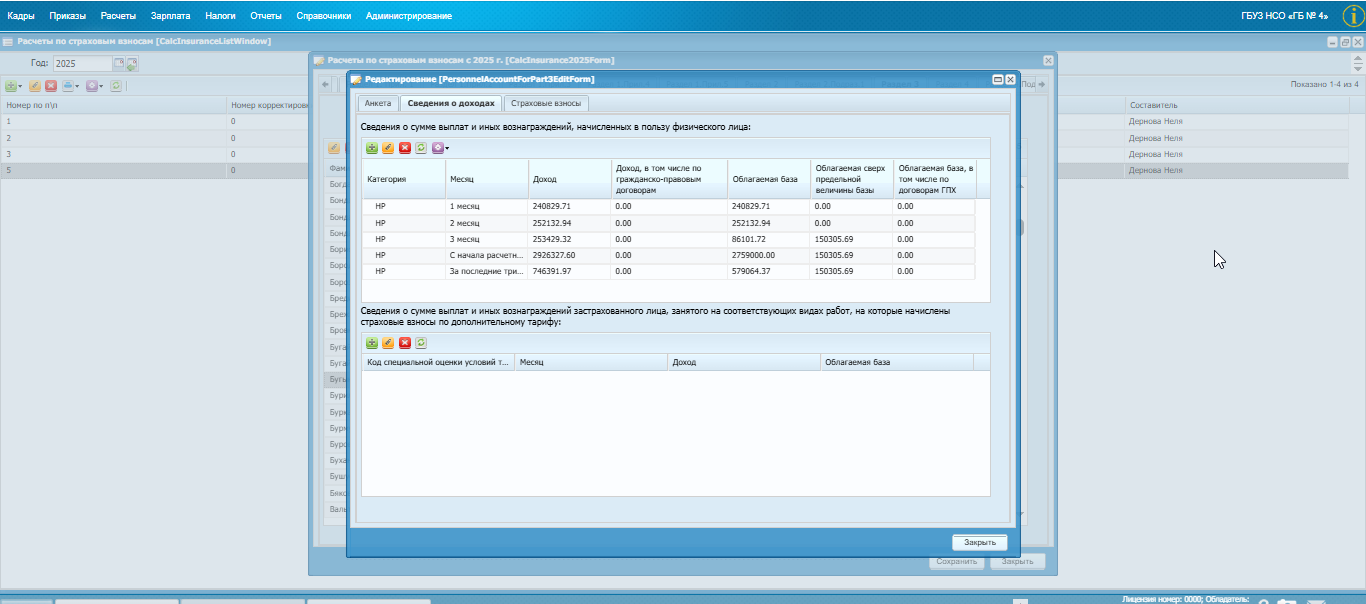Open Расчеты menu
The width and height of the screenshot is (1366, 604).
coord(118,16)
